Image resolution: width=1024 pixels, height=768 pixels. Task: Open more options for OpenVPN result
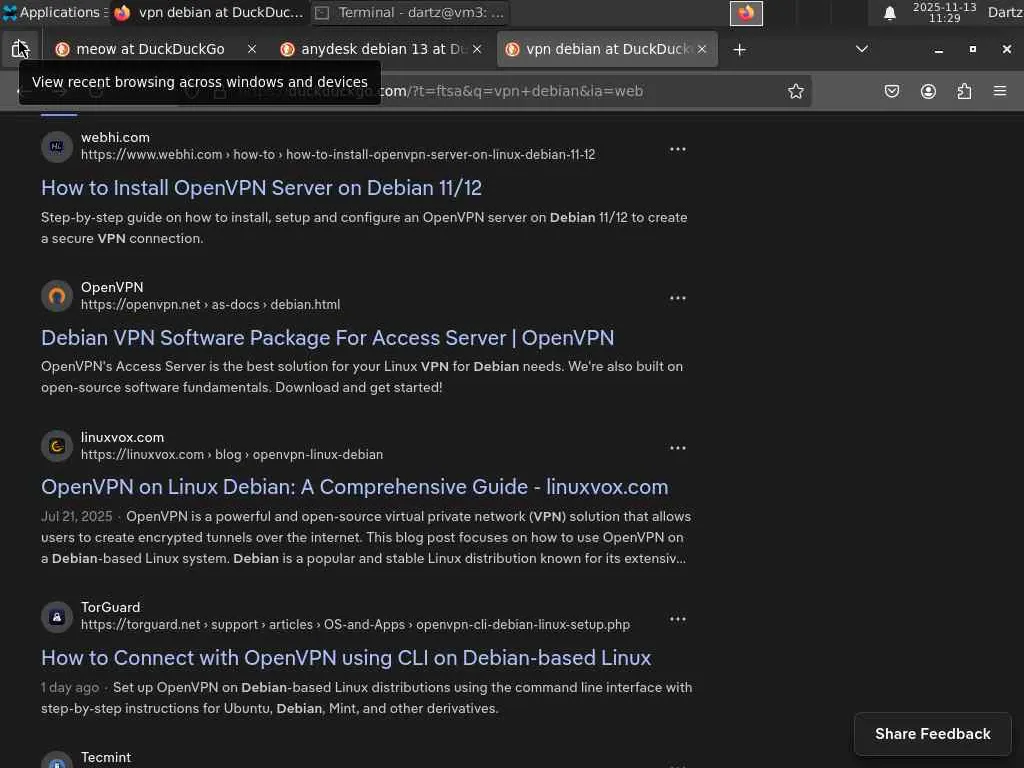[x=678, y=298]
